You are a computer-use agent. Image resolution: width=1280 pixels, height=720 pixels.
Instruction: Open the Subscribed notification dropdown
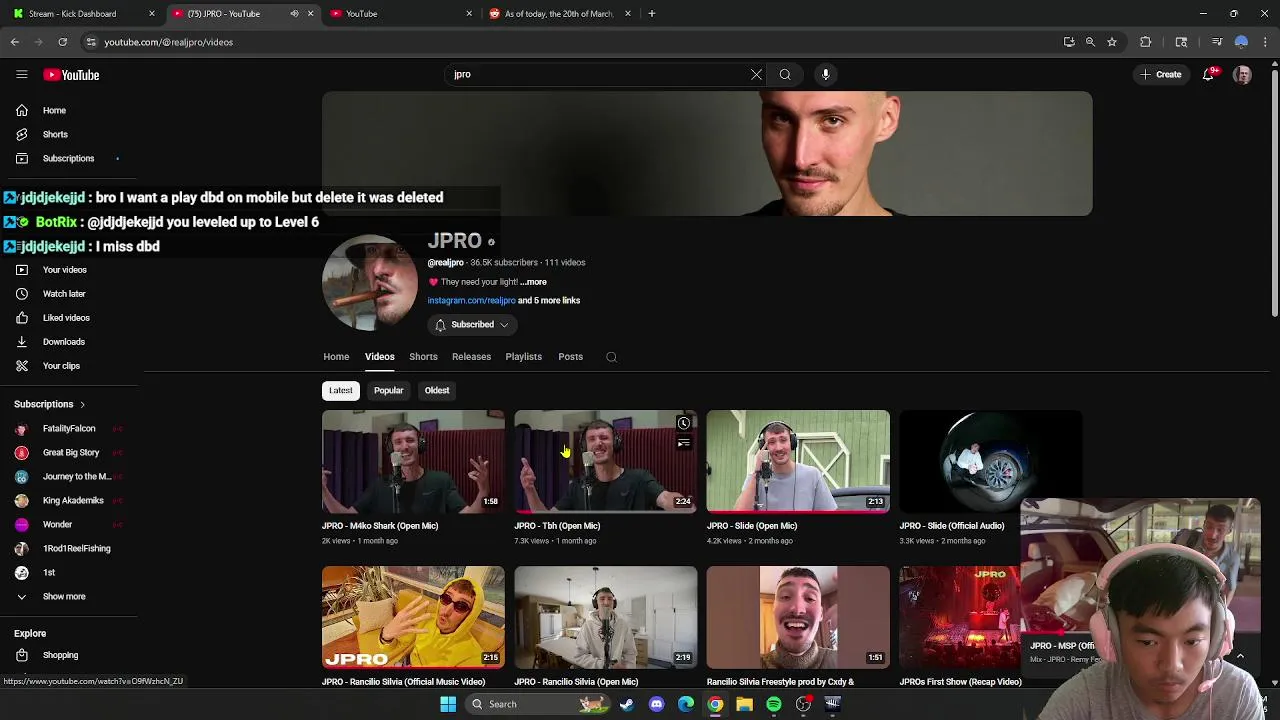click(x=472, y=325)
